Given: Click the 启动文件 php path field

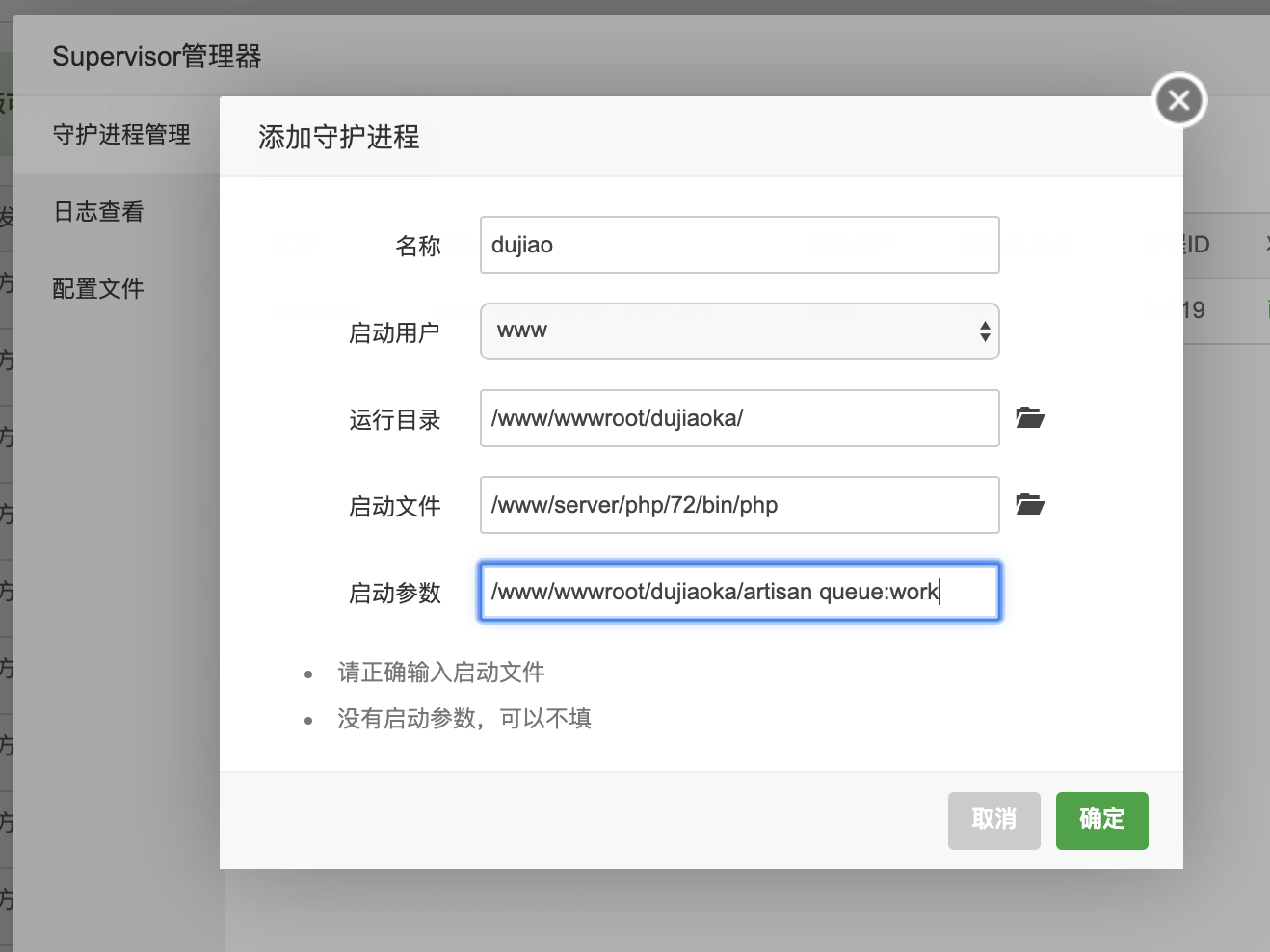Looking at the screenshot, I should point(739,504).
